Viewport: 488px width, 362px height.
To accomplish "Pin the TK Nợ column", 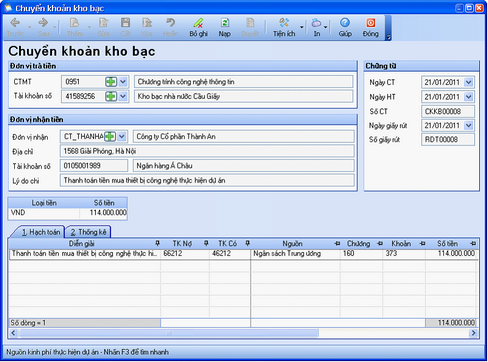I will point(206,244).
